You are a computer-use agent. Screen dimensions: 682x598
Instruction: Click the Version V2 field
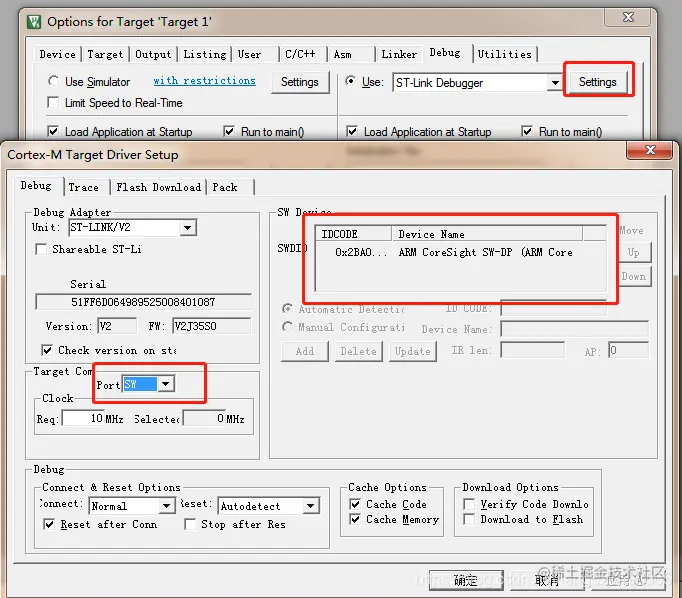[117, 326]
